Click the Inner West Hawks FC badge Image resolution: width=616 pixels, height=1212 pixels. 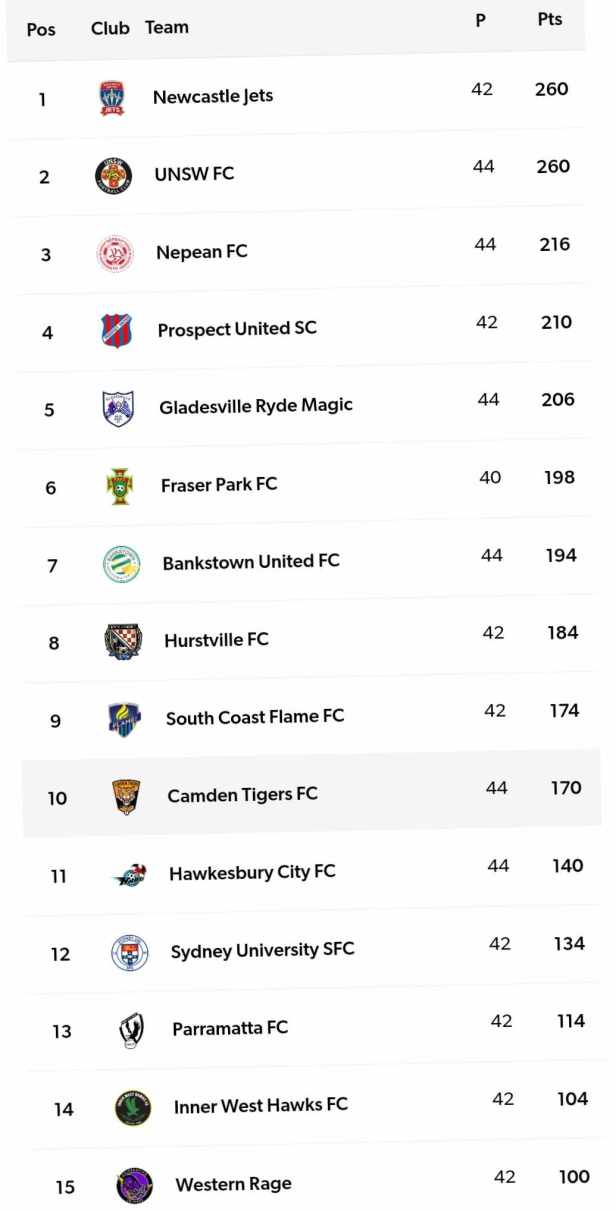coord(133,1108)
